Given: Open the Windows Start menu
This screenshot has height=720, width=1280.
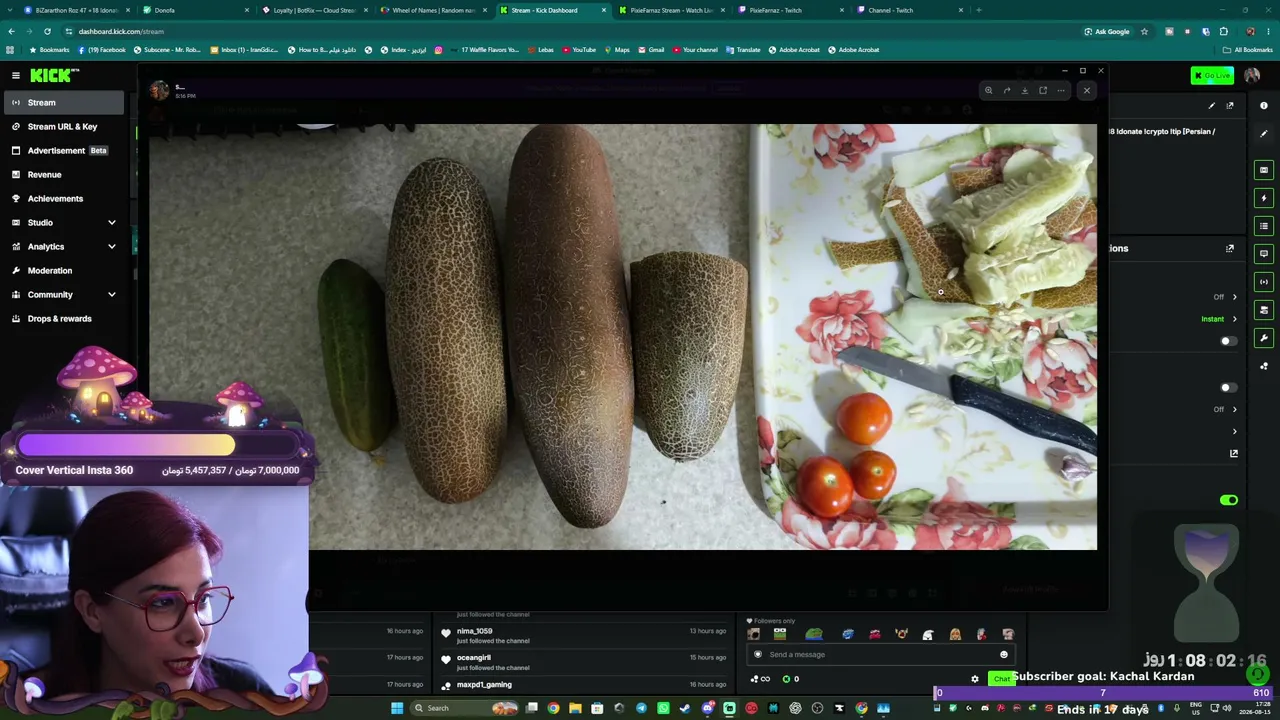Looking at the screenshot, I should (397, 709).
